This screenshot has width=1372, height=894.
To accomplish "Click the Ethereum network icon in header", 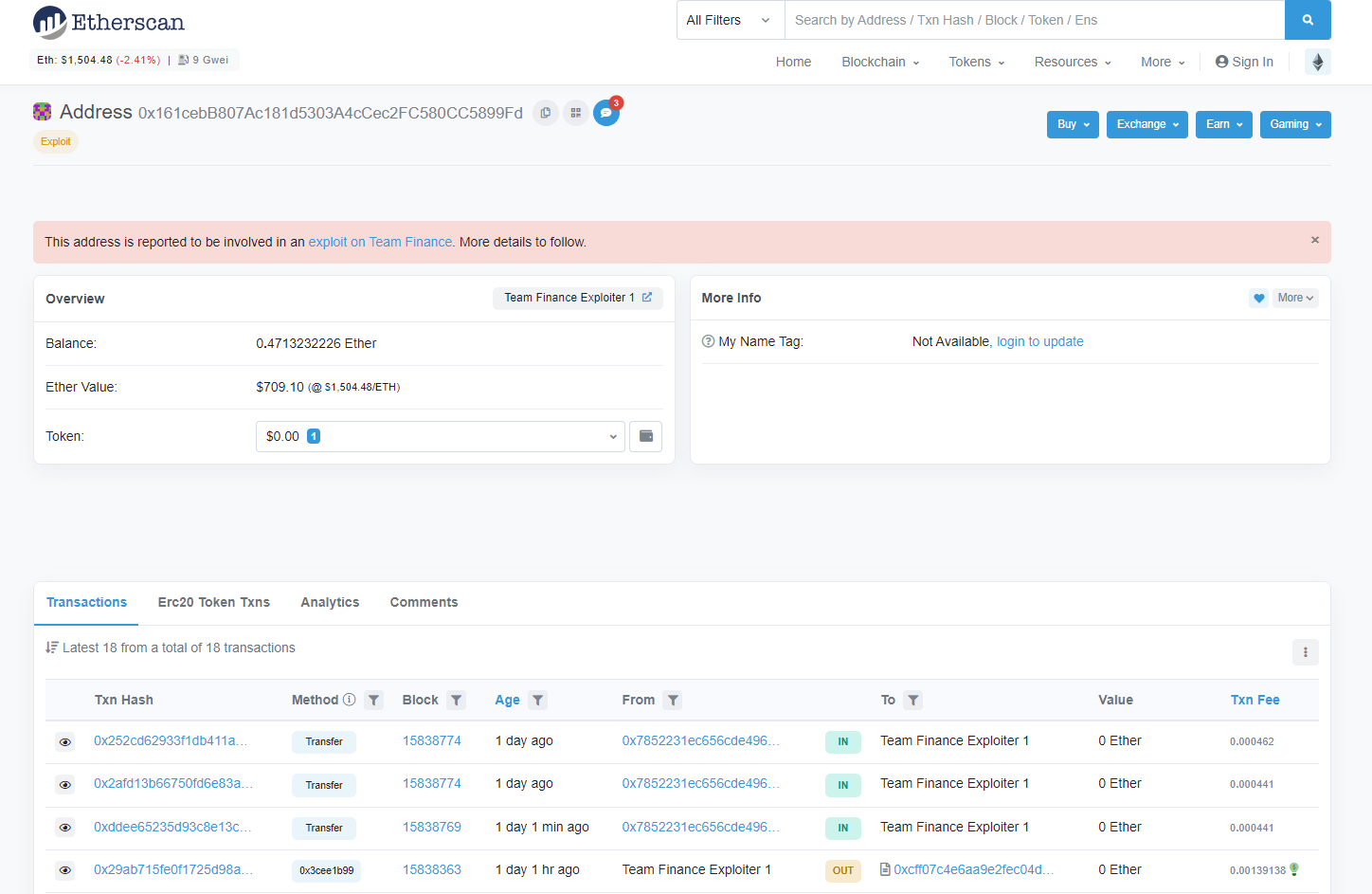I will pos(1318,62).
